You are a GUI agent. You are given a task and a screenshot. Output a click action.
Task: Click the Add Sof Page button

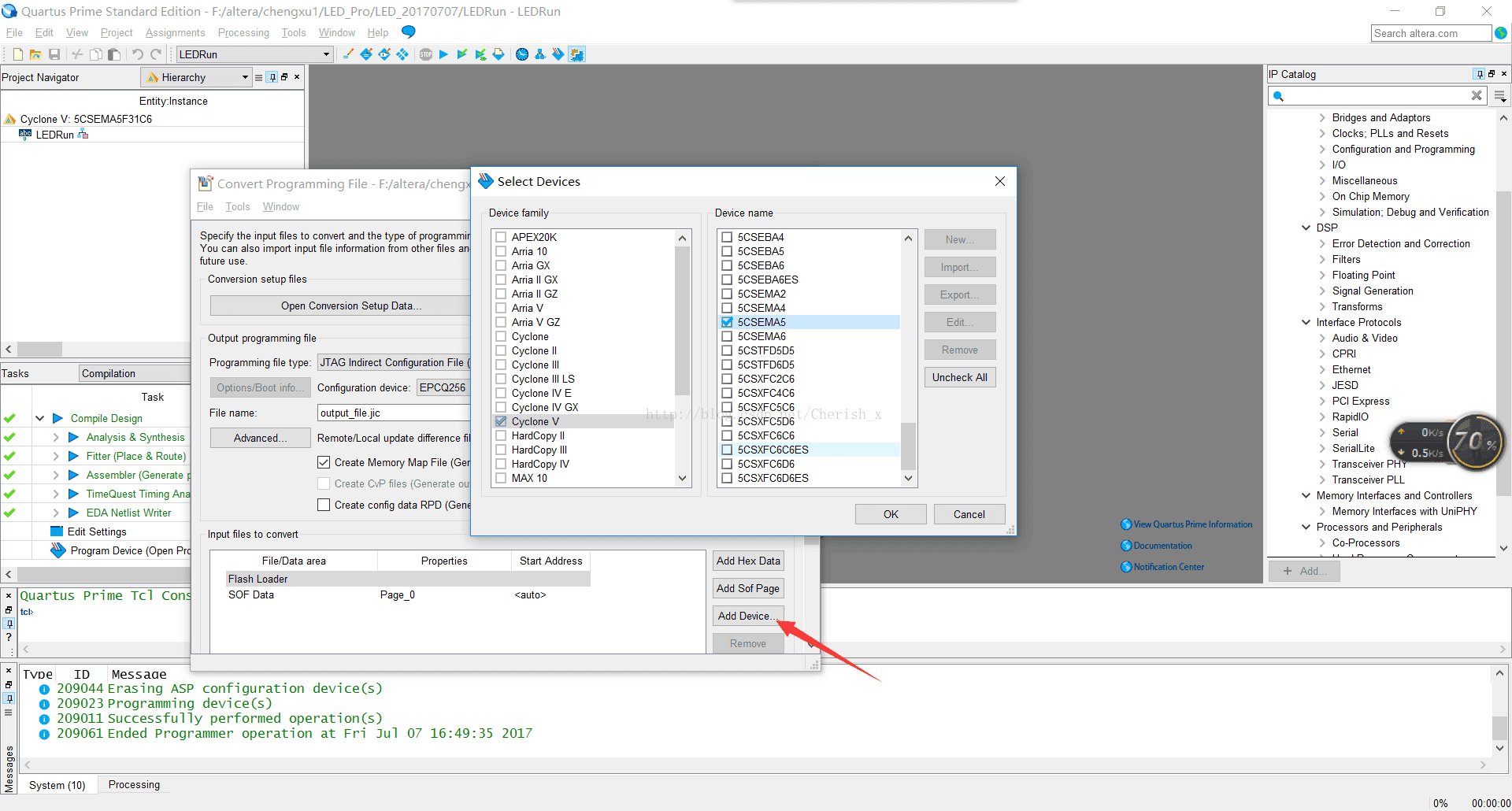pos(748,588)
